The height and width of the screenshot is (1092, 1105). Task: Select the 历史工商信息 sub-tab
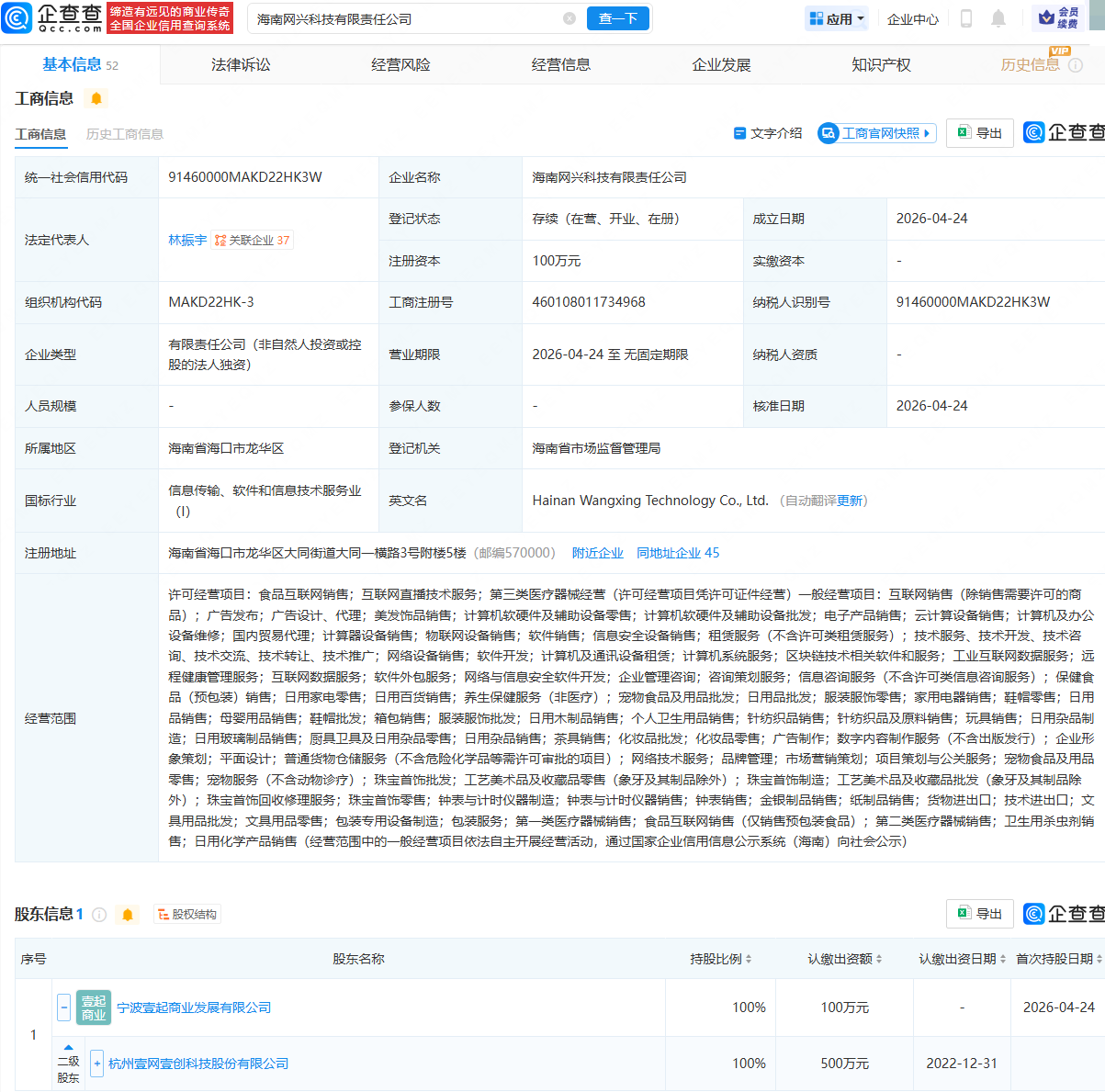click(125, 134)
